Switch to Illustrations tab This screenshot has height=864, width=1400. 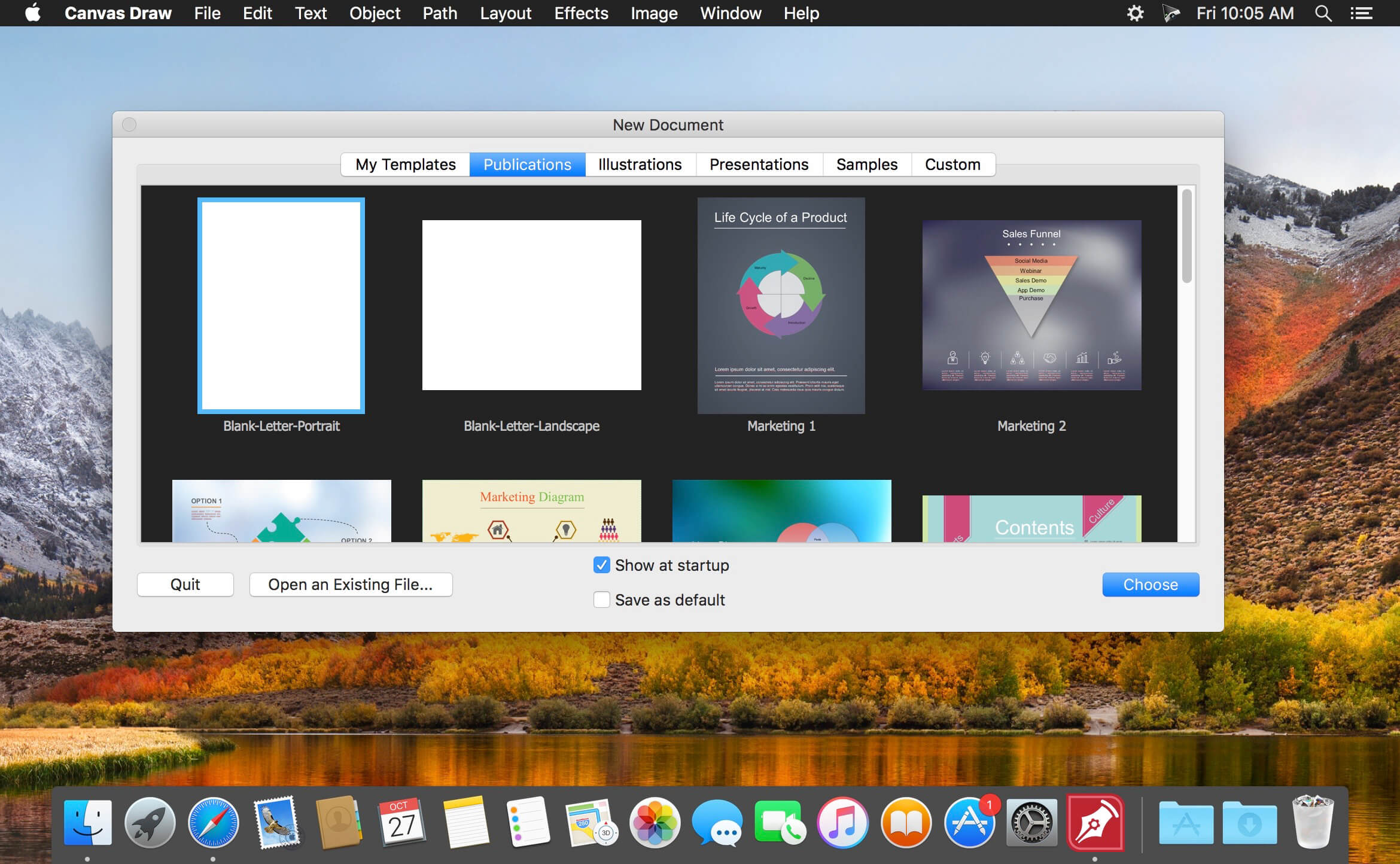pos(640,165)
